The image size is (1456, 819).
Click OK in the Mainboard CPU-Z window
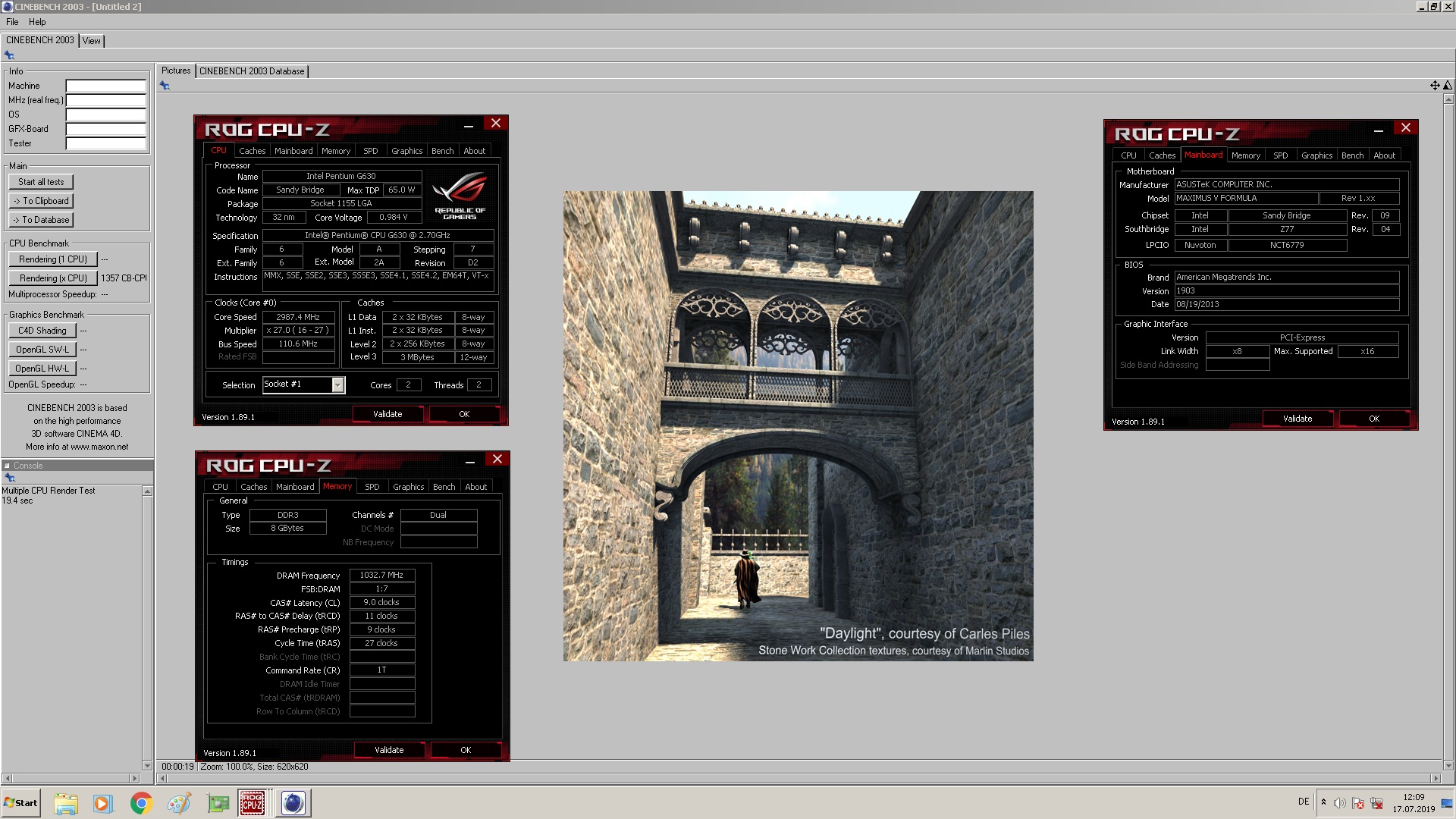[x=1374, y=419]
